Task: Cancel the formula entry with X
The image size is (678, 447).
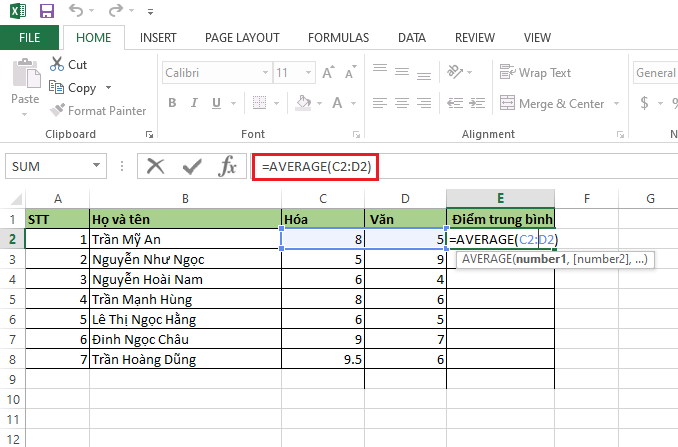Action: click(155, 166)
